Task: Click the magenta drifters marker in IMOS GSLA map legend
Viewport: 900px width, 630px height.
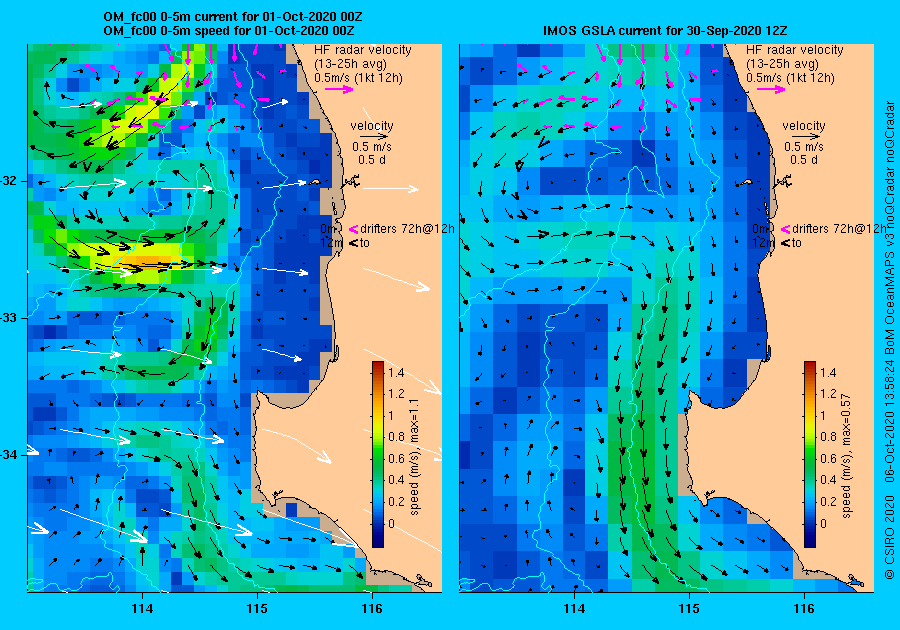Action: tap(785, 229)
